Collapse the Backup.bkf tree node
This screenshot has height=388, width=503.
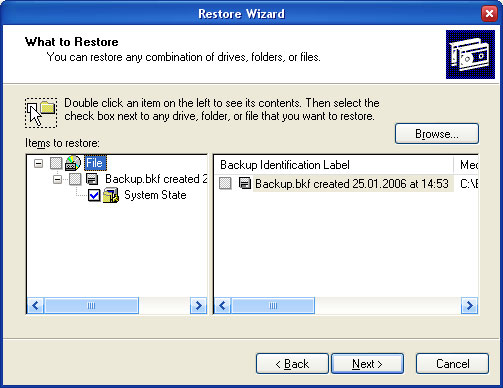[x=57, y=180]
